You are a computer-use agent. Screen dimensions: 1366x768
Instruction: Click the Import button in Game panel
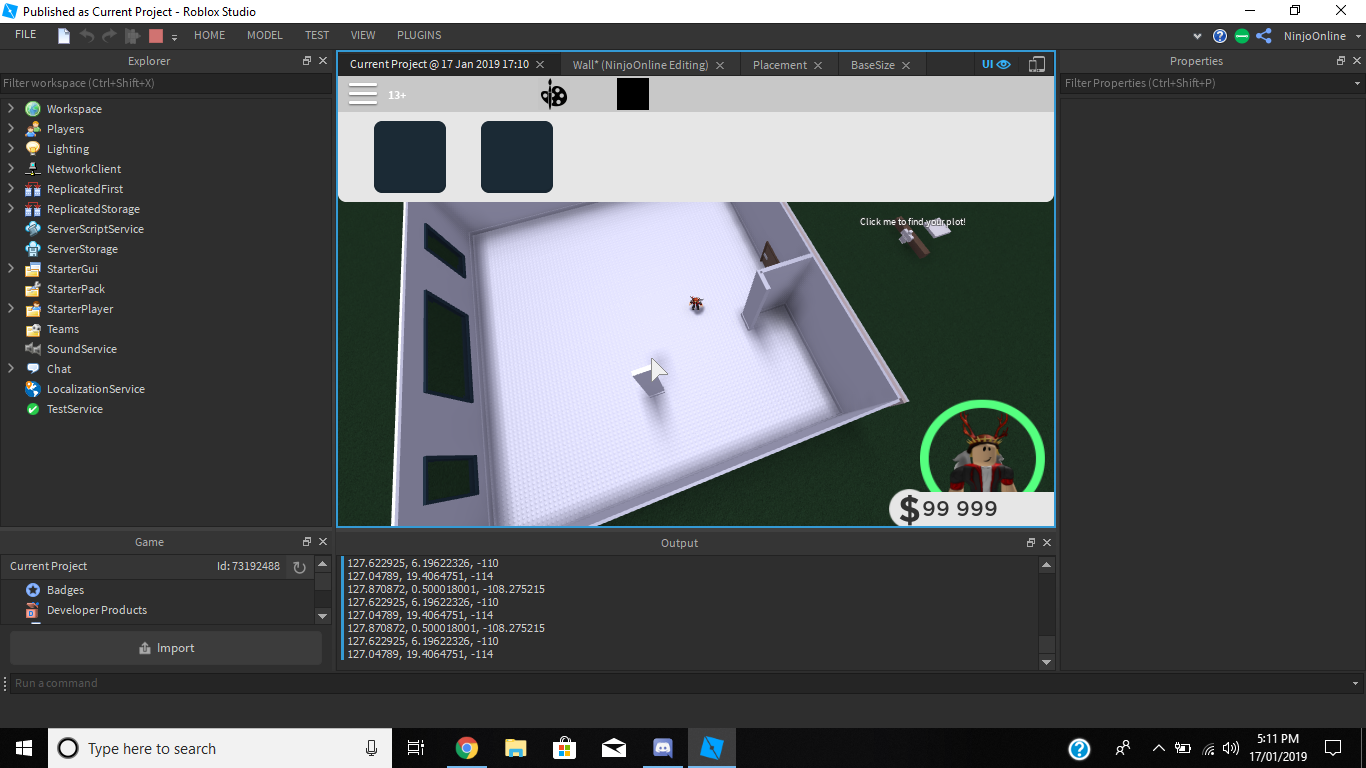(x=165, y=647)
